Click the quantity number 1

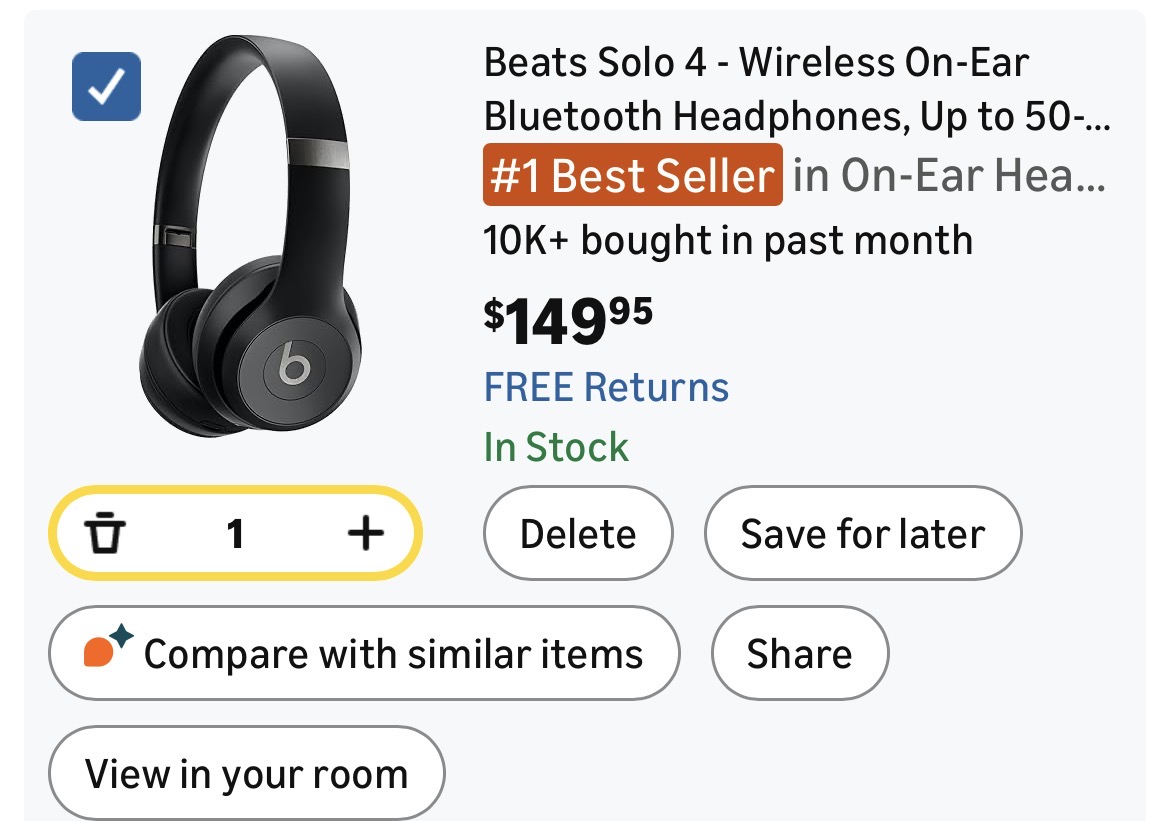point(235,534)
